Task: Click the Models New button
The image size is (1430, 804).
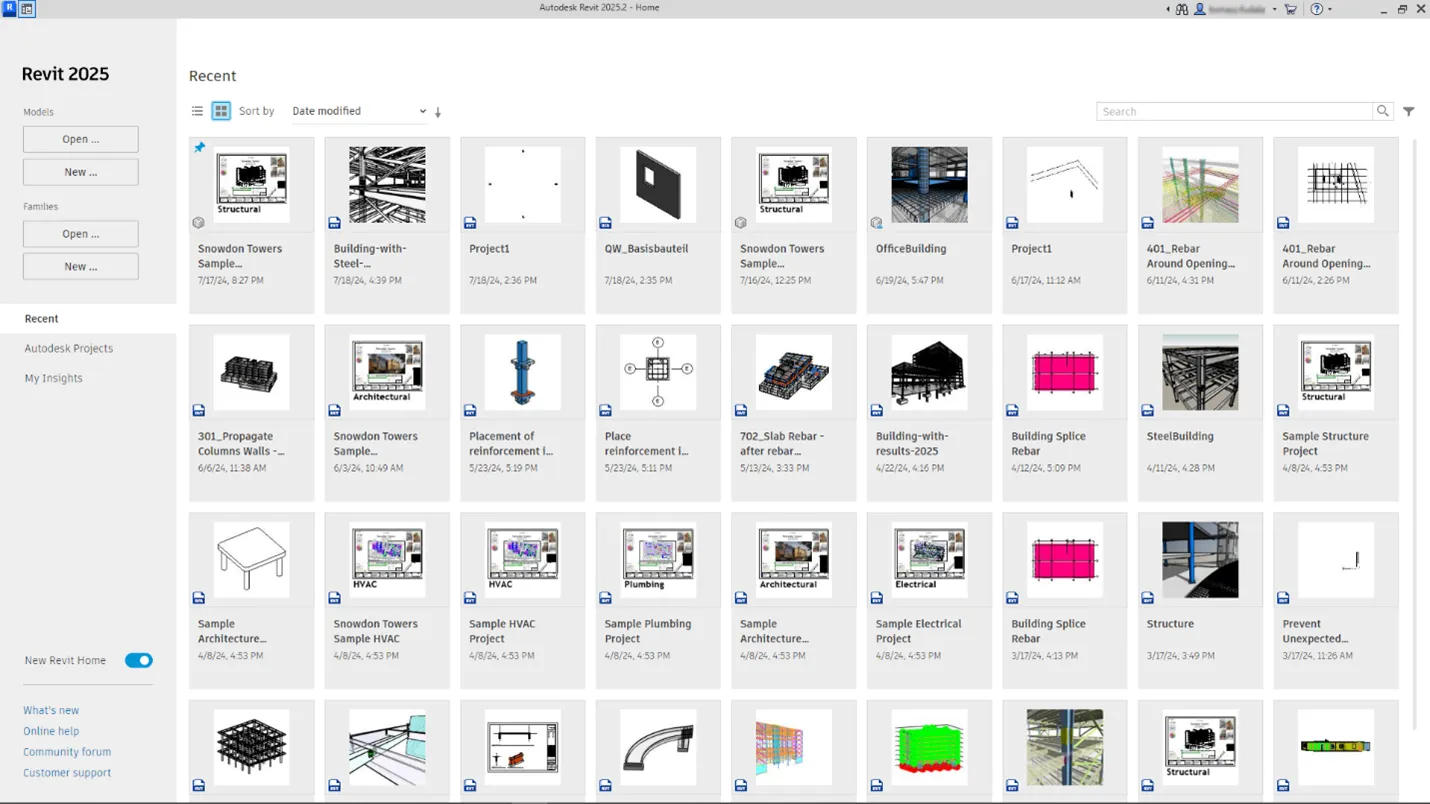Action: pyautogui.click(x=81, y=172)
